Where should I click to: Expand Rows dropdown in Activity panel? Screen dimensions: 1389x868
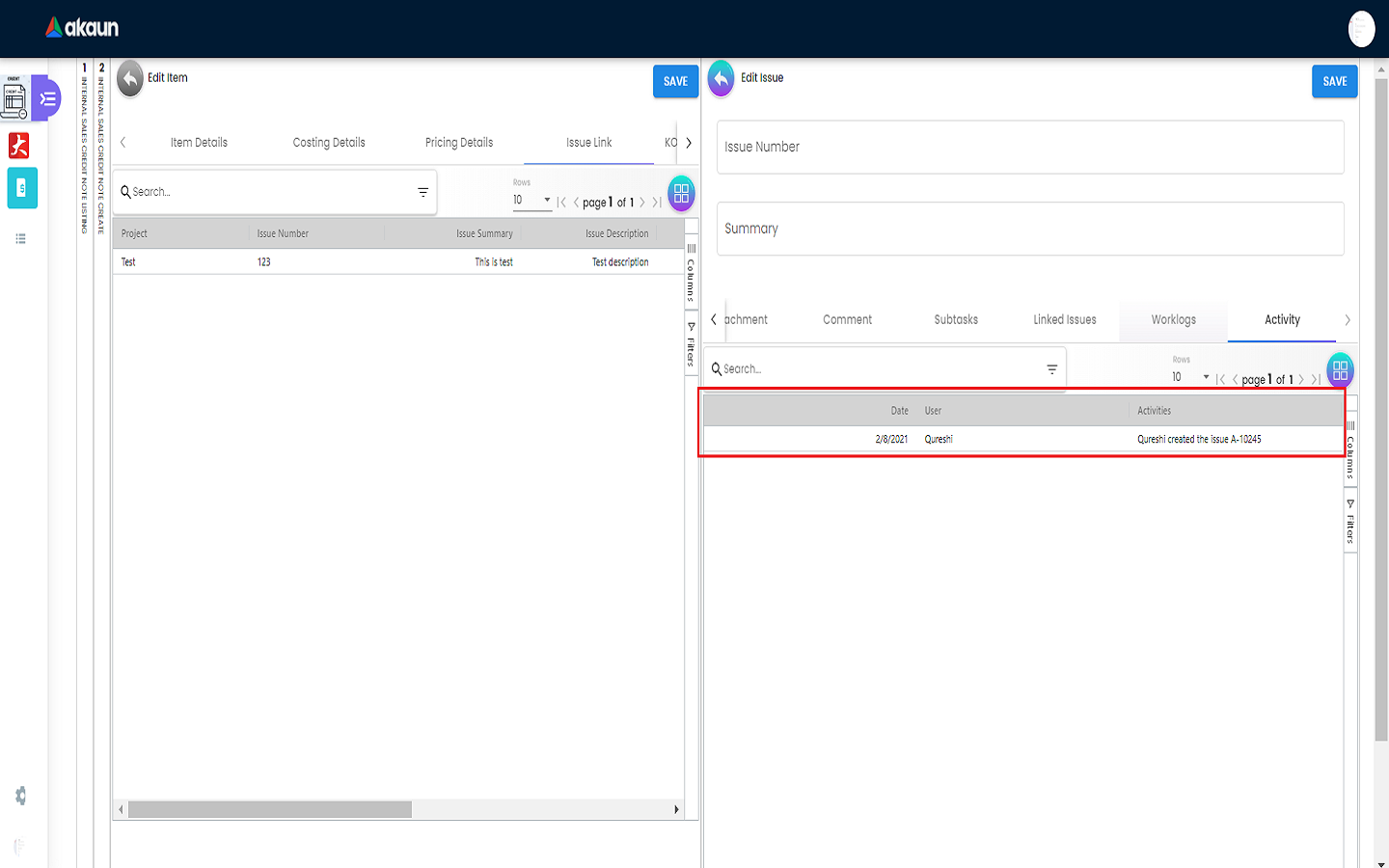pyautogui.click(x=1190, y=377)
